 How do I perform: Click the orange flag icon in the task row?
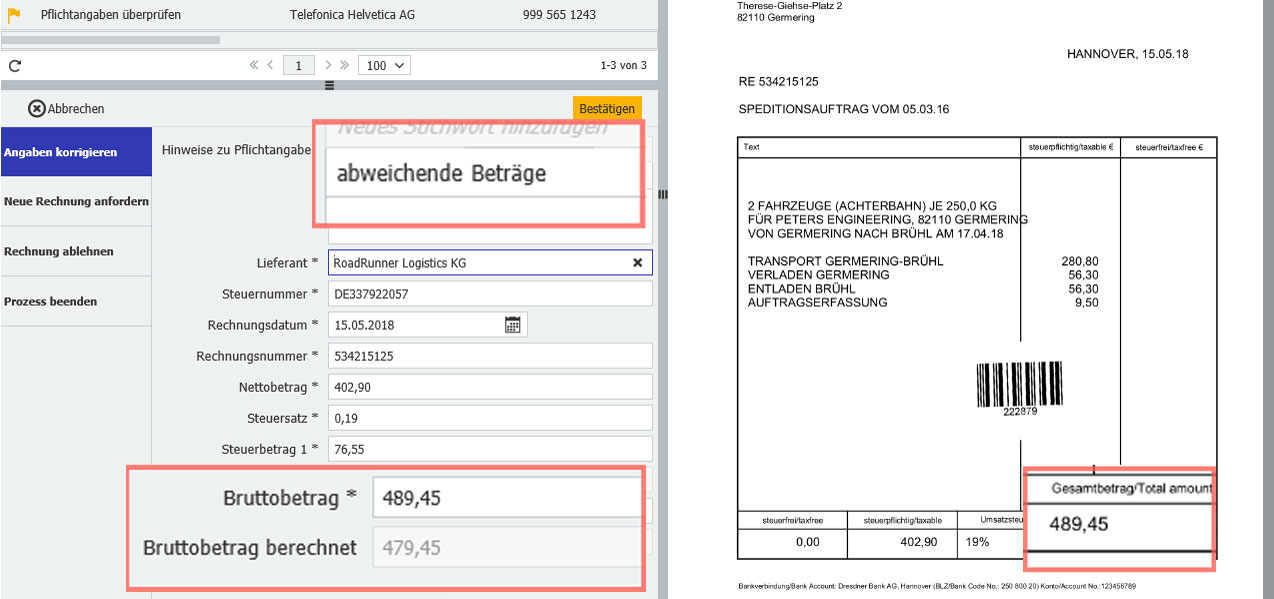[15, 15]
